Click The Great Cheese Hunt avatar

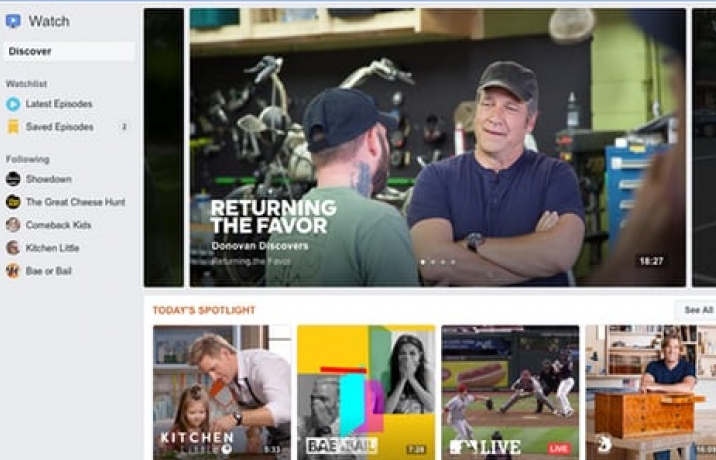tap(13, 202)
